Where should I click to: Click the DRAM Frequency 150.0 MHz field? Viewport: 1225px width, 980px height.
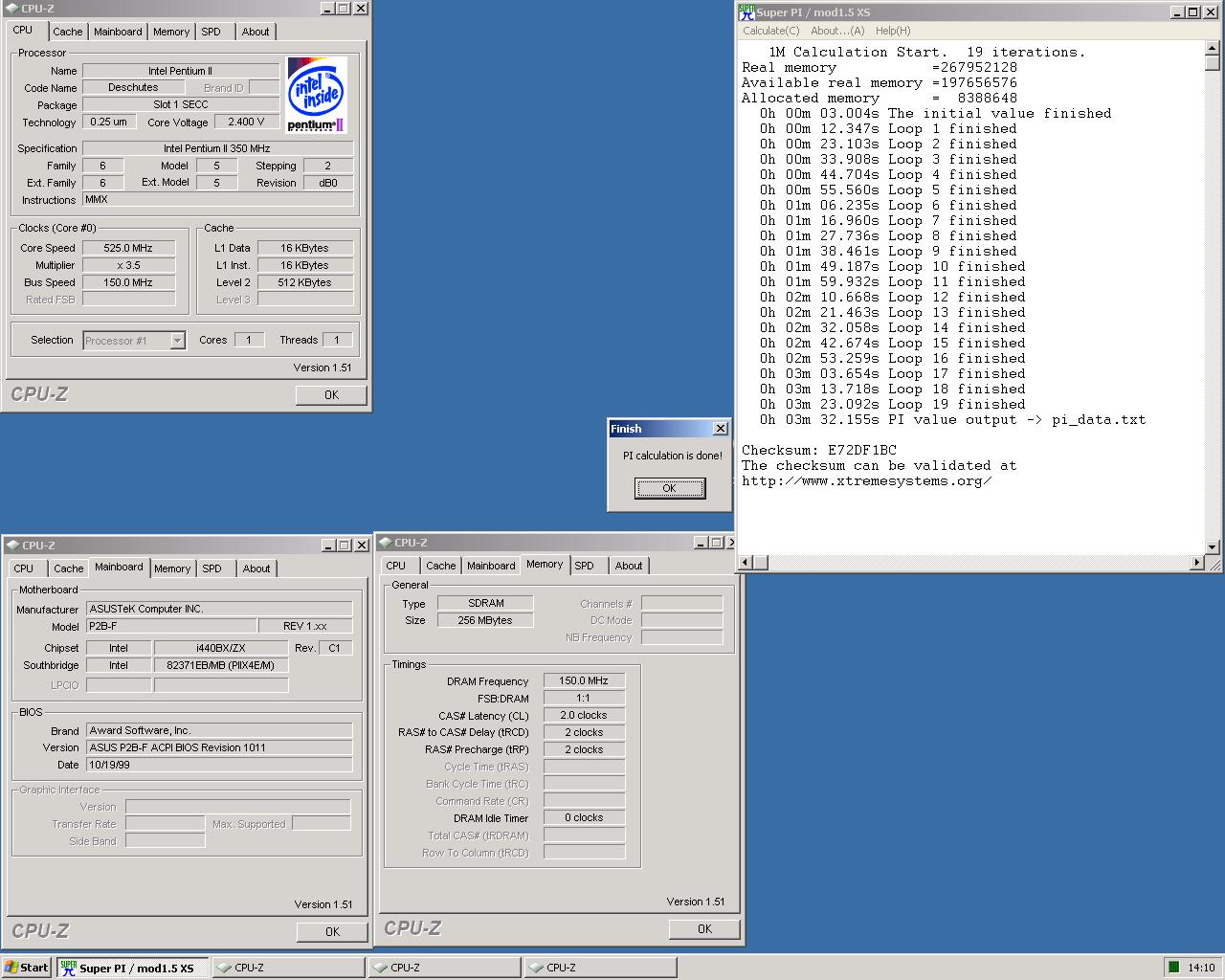click(584, 680)
